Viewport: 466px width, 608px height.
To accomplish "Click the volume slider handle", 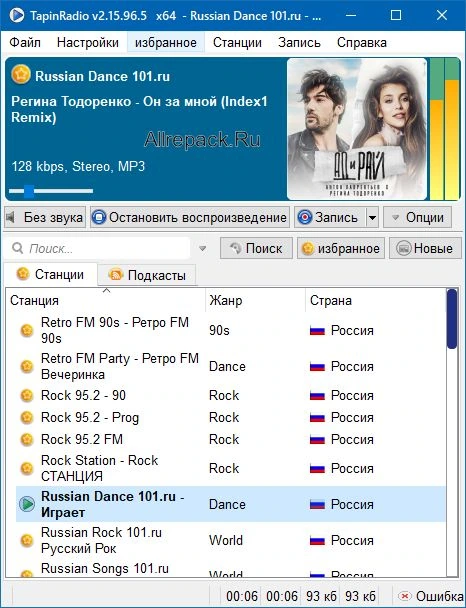I will tap(29, 191).
